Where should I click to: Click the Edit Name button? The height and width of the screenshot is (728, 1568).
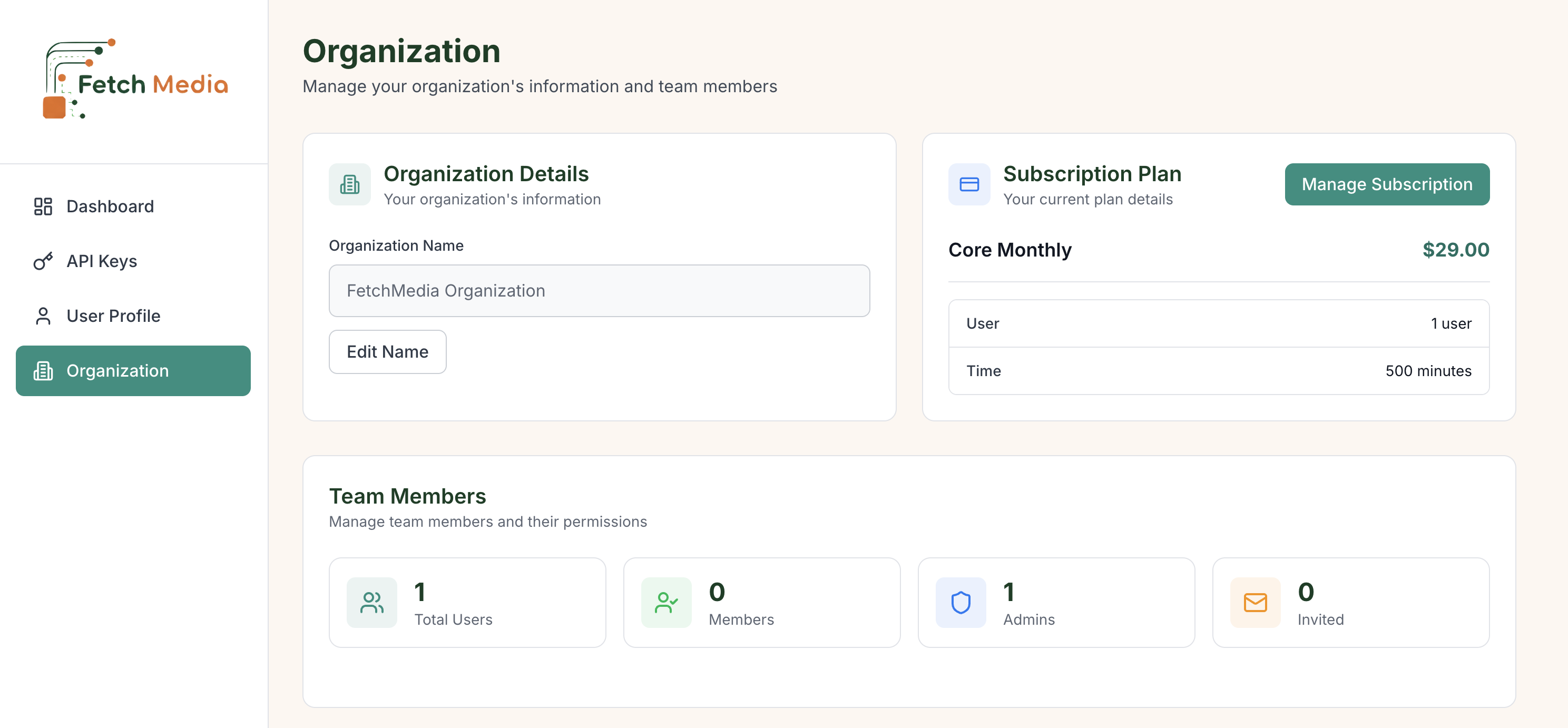[387, 351]
